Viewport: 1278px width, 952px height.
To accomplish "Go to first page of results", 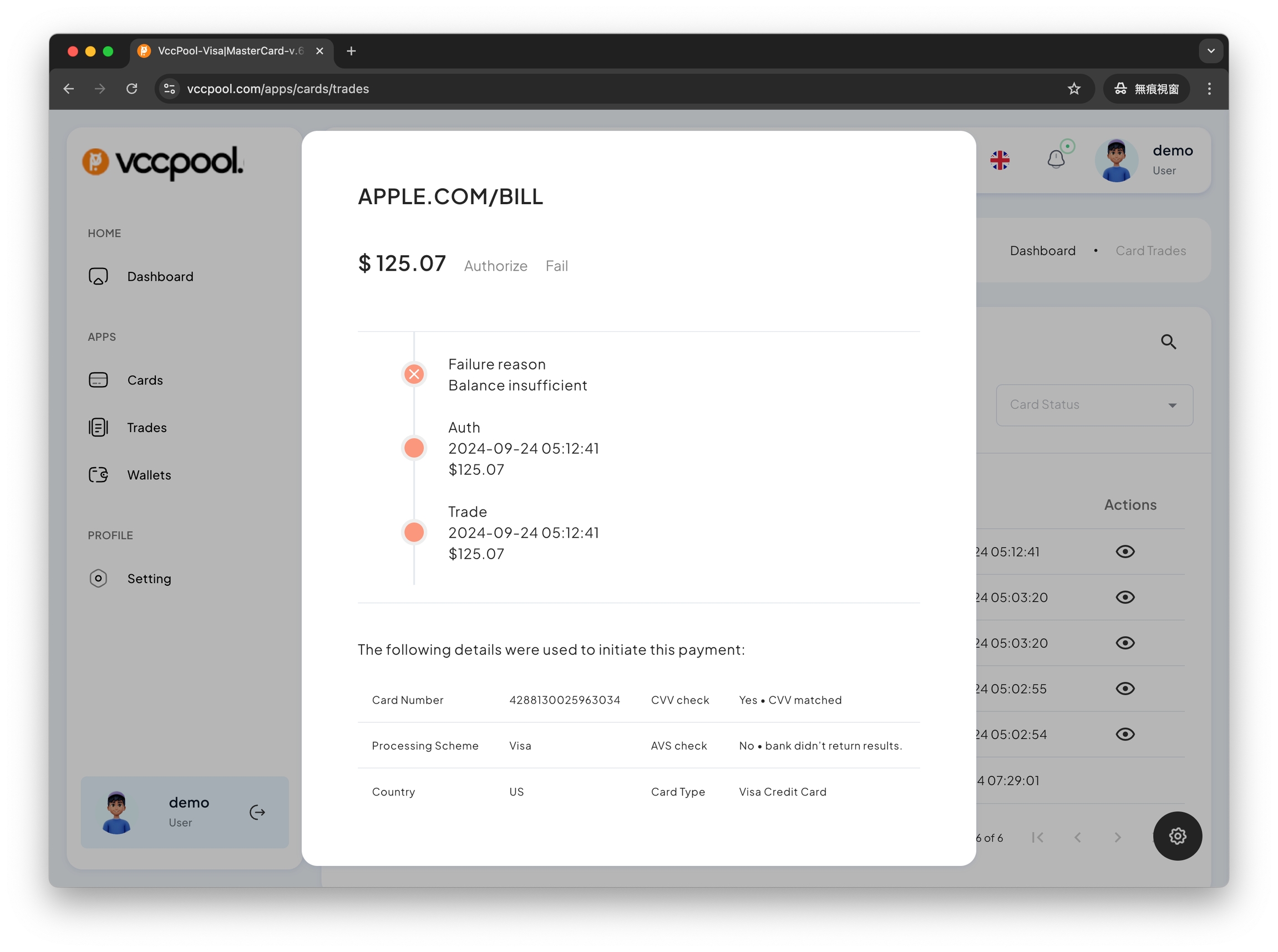I will point(1037,837).
